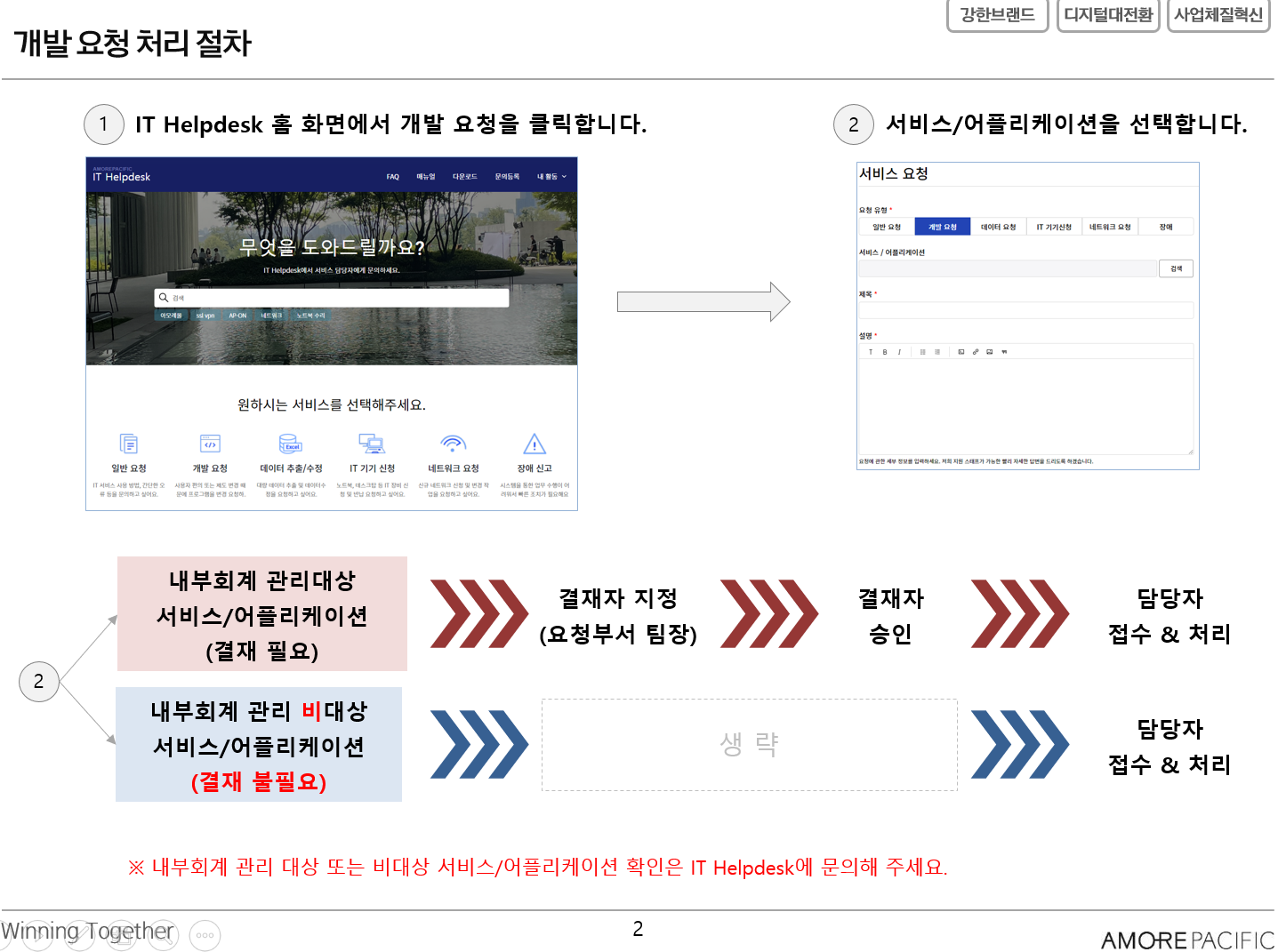
Task: Click the insert image icon in the editor toolbar
Action: (990, 352)
